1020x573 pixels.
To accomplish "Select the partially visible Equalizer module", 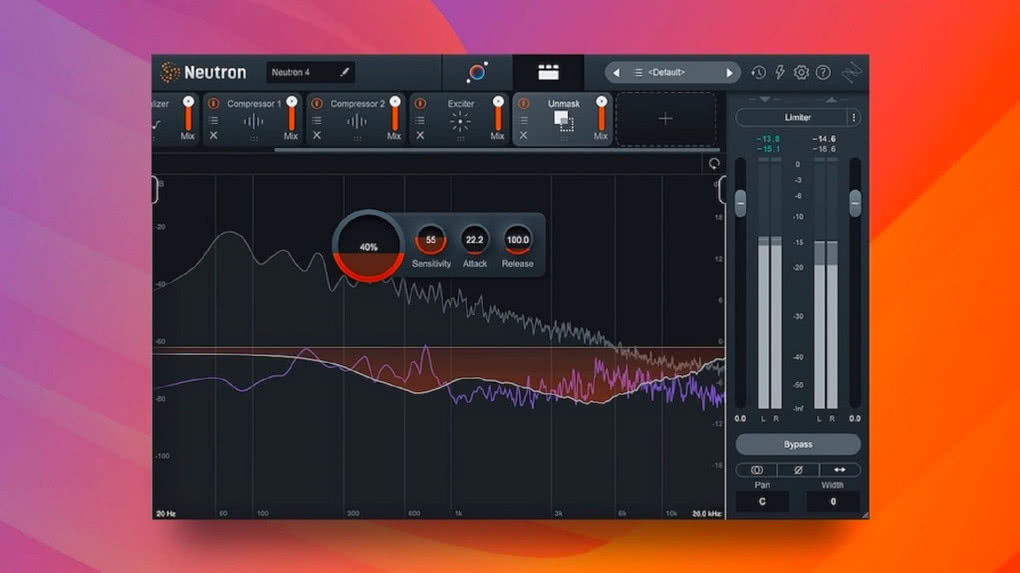I will (x=175, y=120).
